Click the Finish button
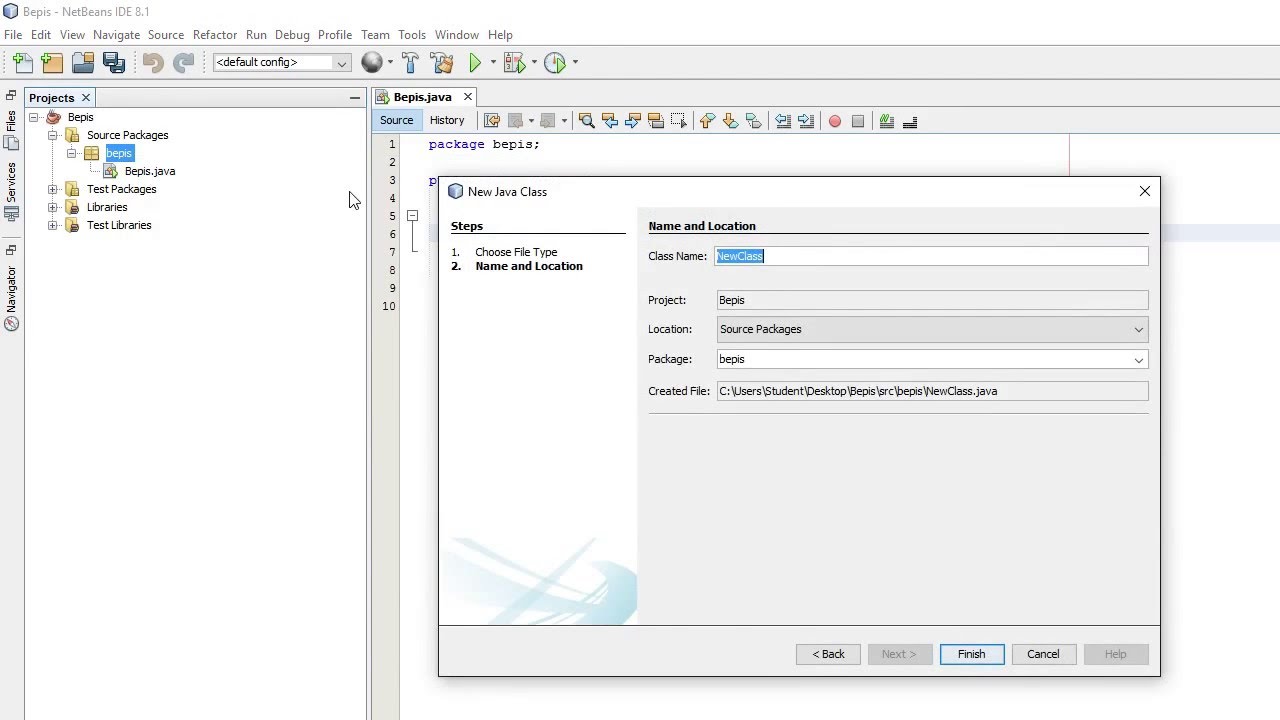The width and height of the screenshot is (1280, 720). [x=972, y=654]
